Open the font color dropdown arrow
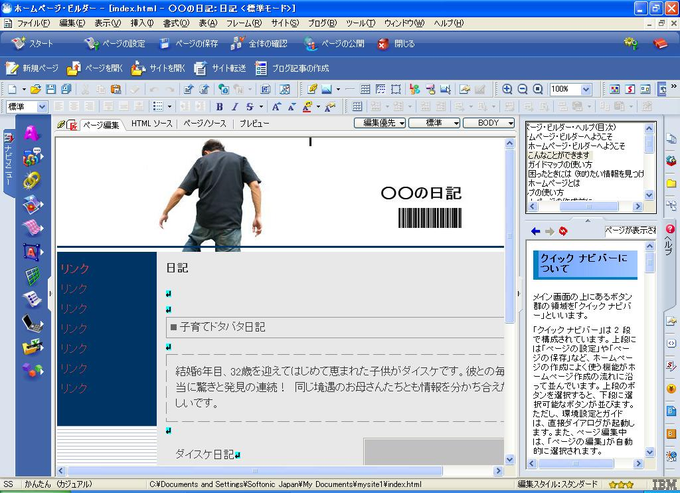Viewport: 680px width, 493px height. click(318, 107)
